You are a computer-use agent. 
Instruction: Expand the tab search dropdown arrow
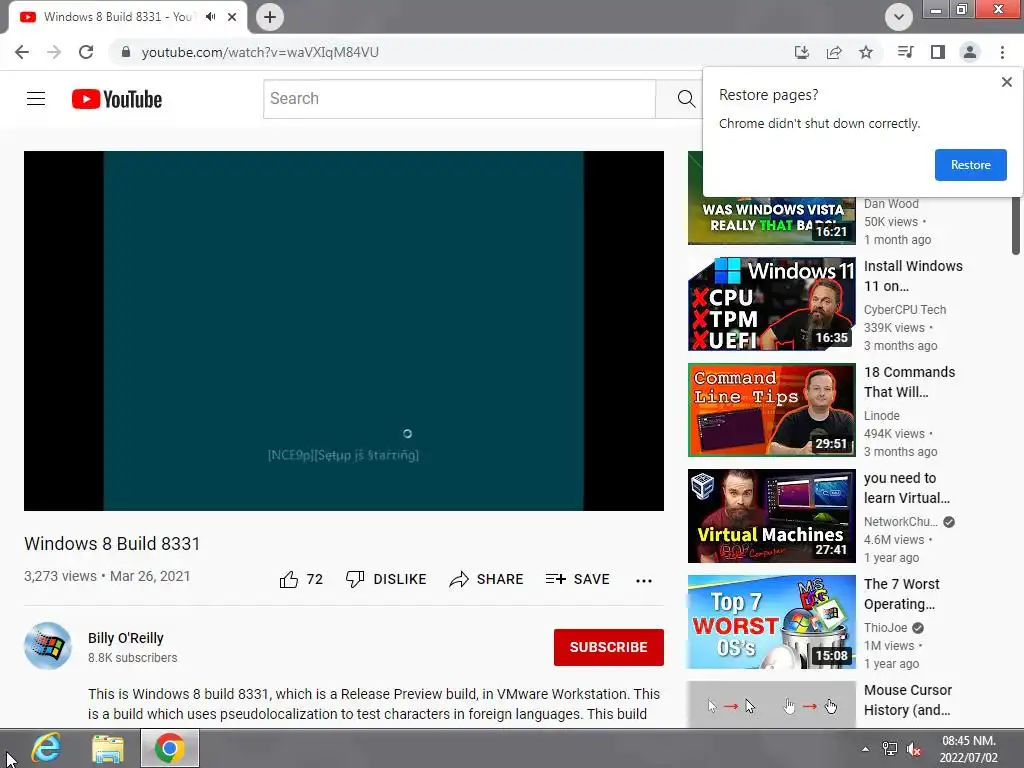click(899, 17)
